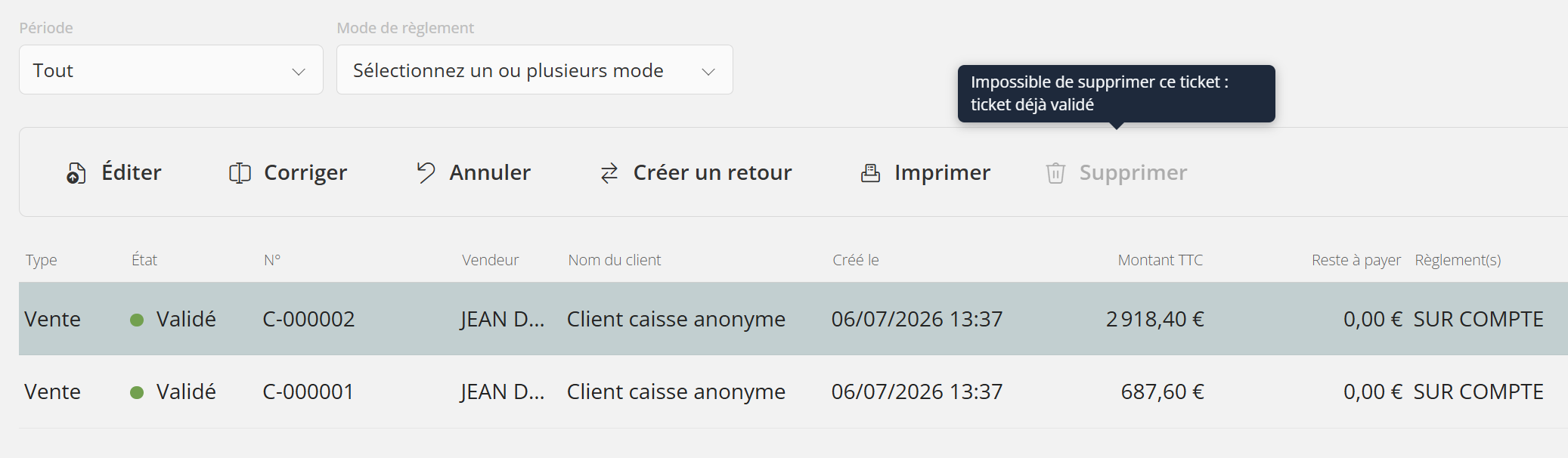Sort by the Règlement(s) header

click(x=1458, y=260)
